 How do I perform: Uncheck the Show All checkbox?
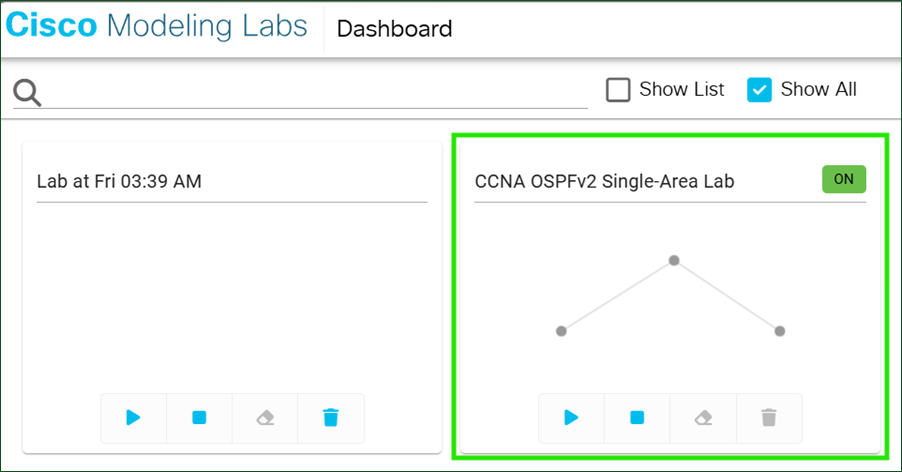point(760,90)
